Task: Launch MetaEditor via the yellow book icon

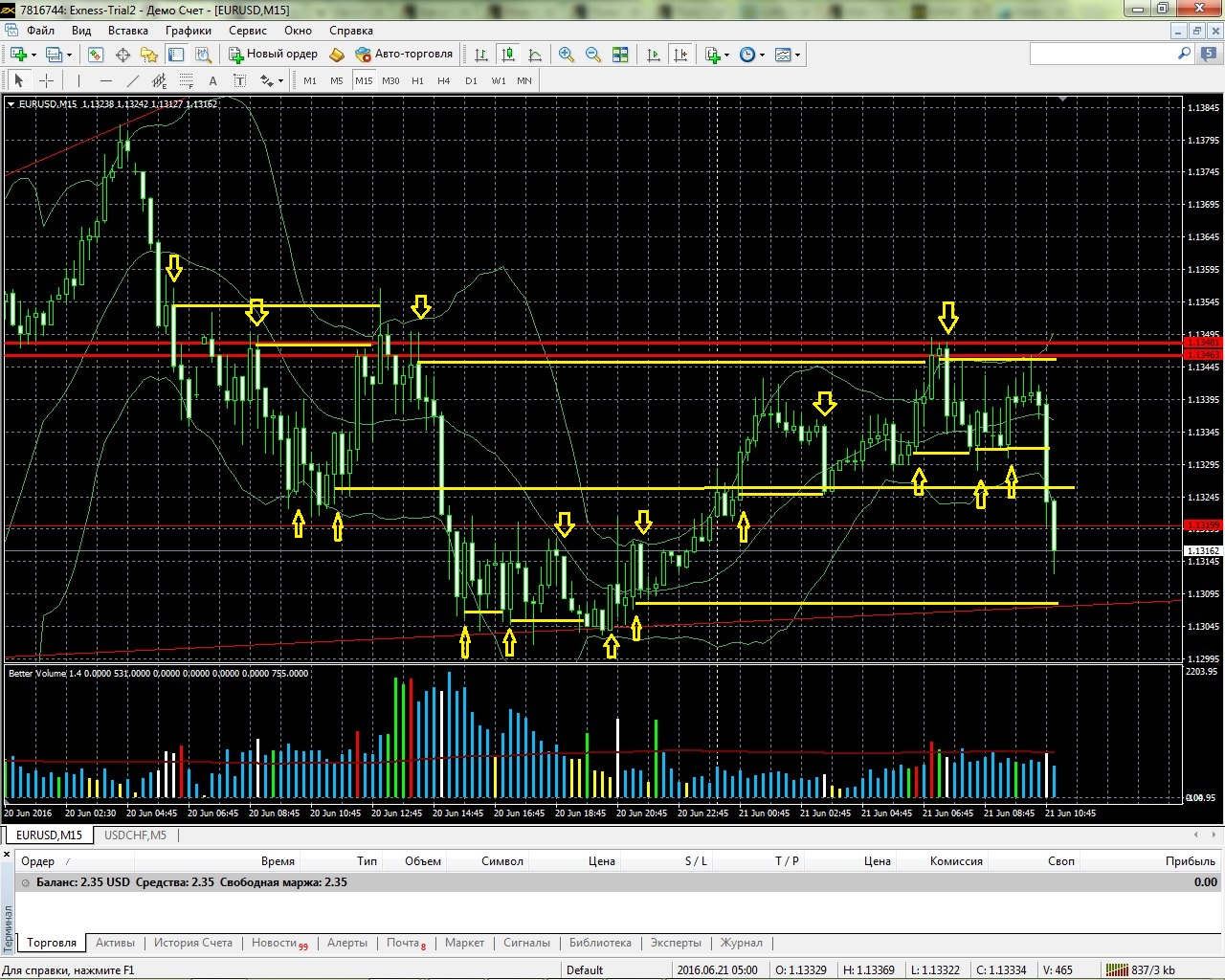Action: point(337,55)
